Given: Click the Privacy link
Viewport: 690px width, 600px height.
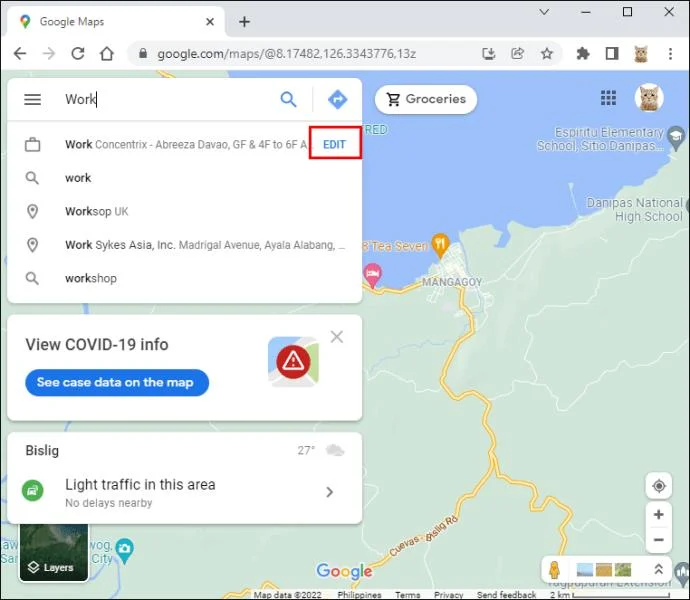Looking at the screenshot, I should [448, 595].
